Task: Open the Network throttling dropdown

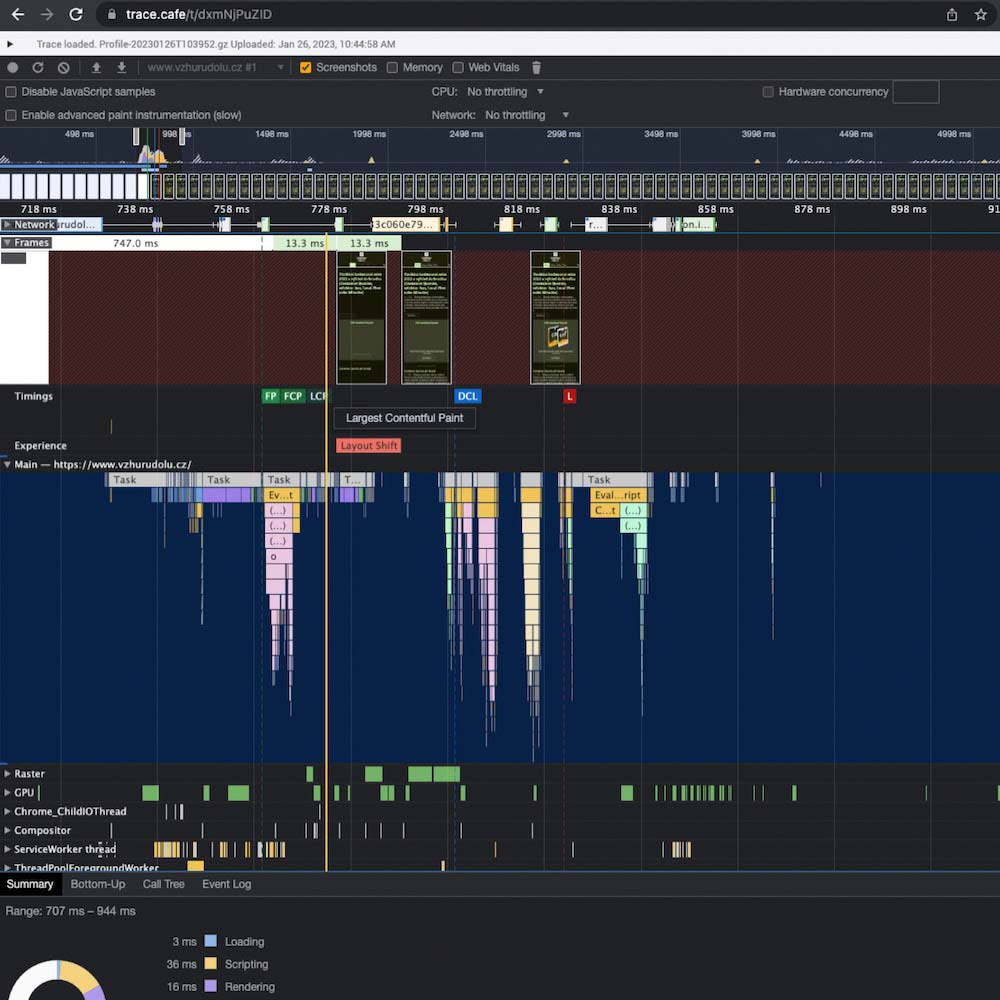Action: [x=526, y=115]
